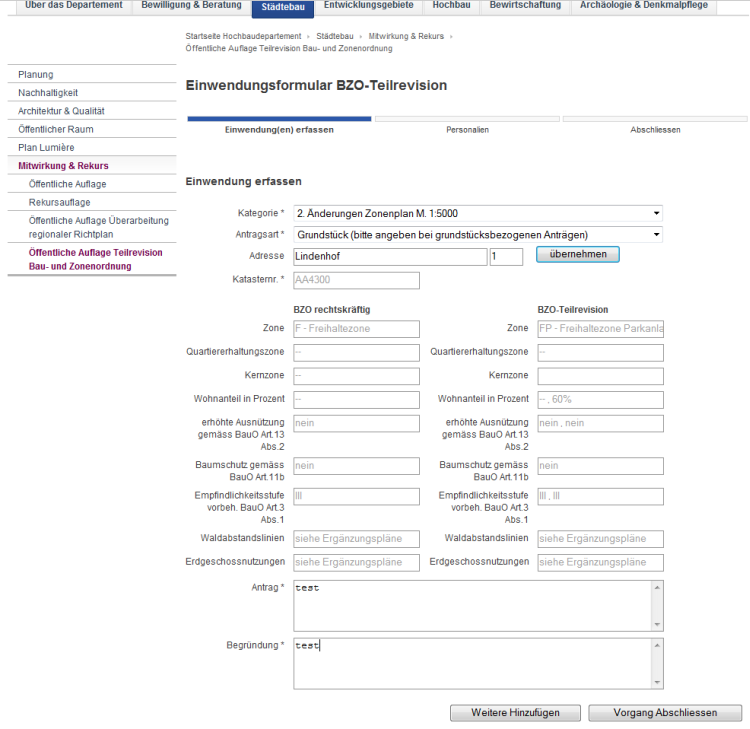Open the Antragsart dropdown

click(x=478, y=234)
